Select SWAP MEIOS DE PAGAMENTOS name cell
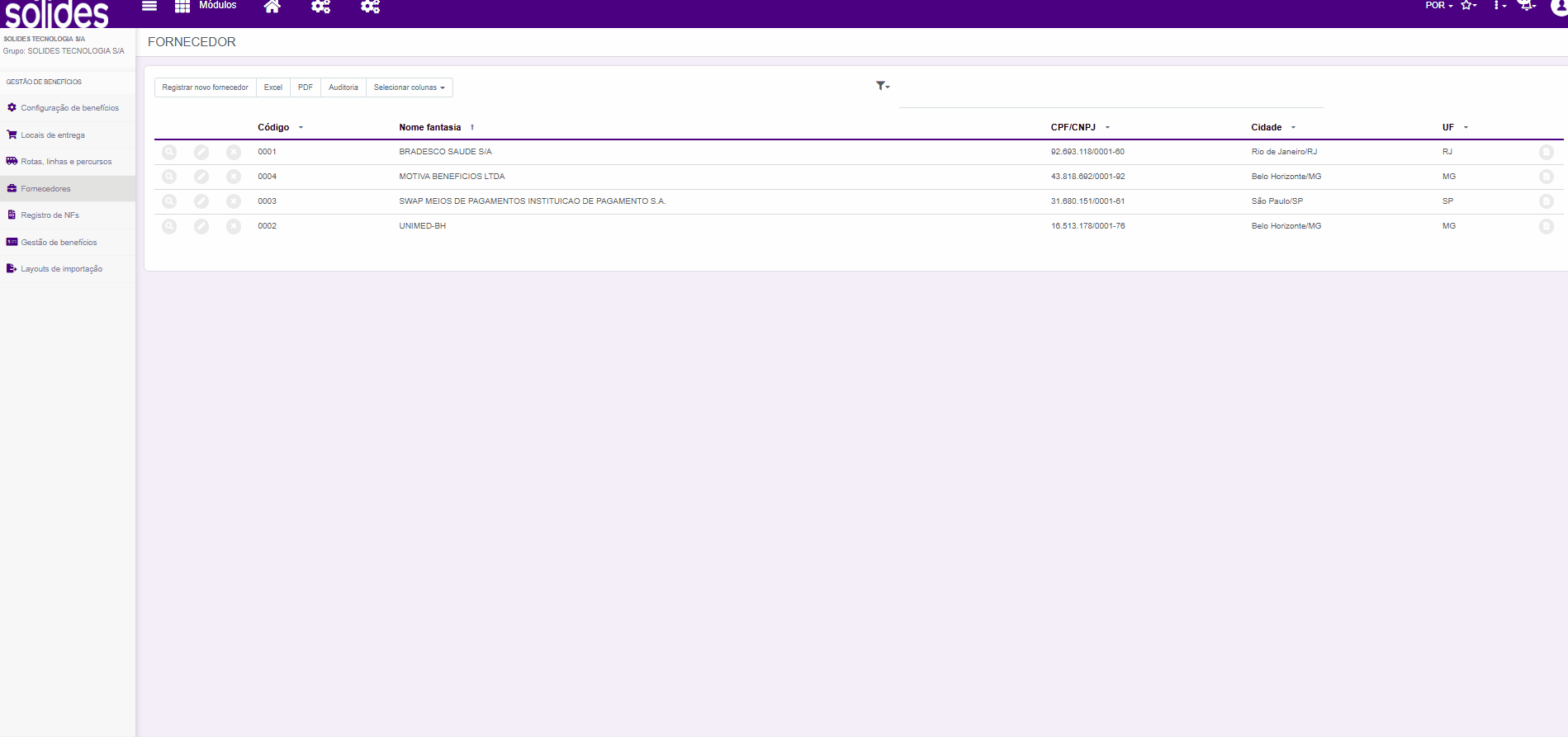The height and width of the screenshot is (737, 1568). coord(532,201)
